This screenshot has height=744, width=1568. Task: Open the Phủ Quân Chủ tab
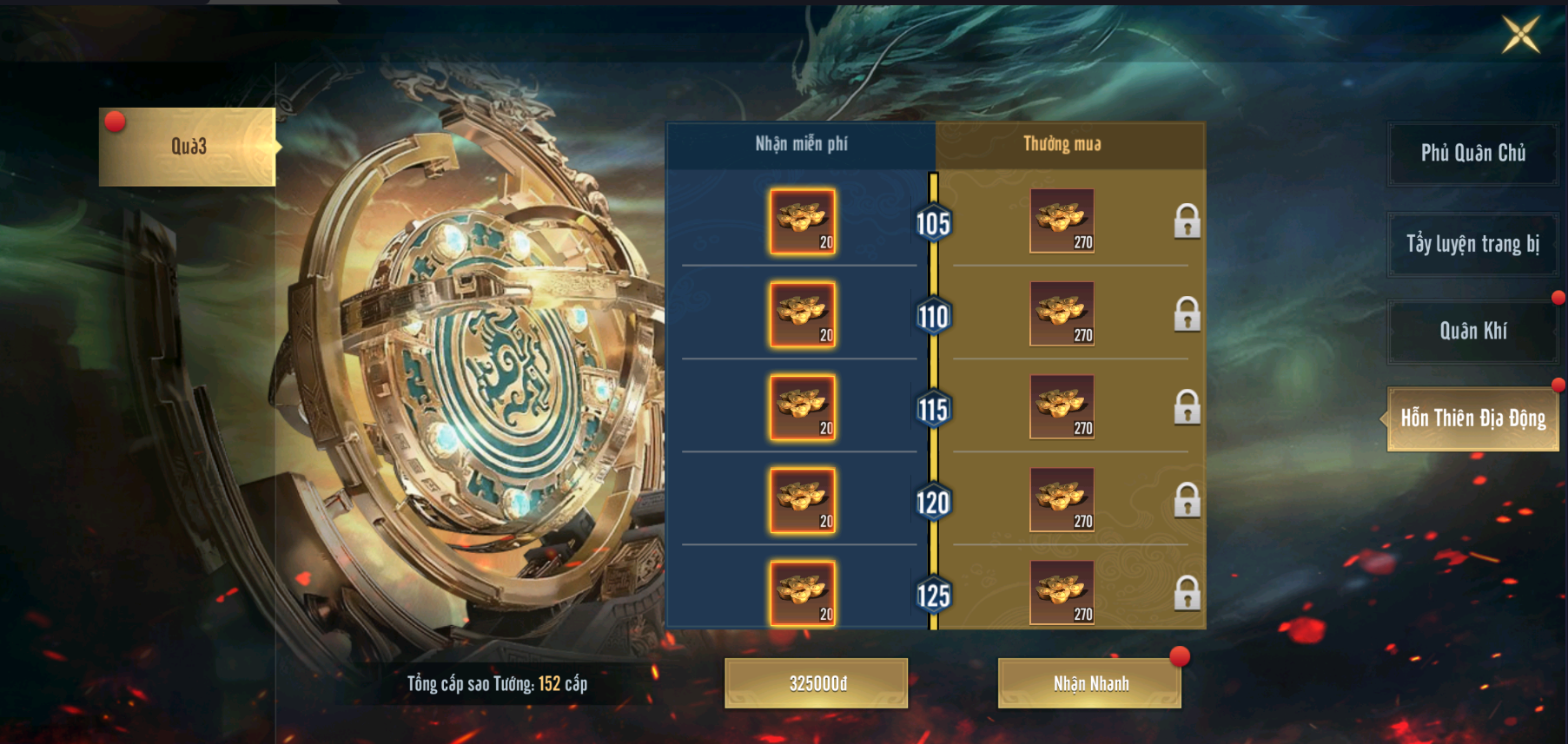click(1473, 154)
